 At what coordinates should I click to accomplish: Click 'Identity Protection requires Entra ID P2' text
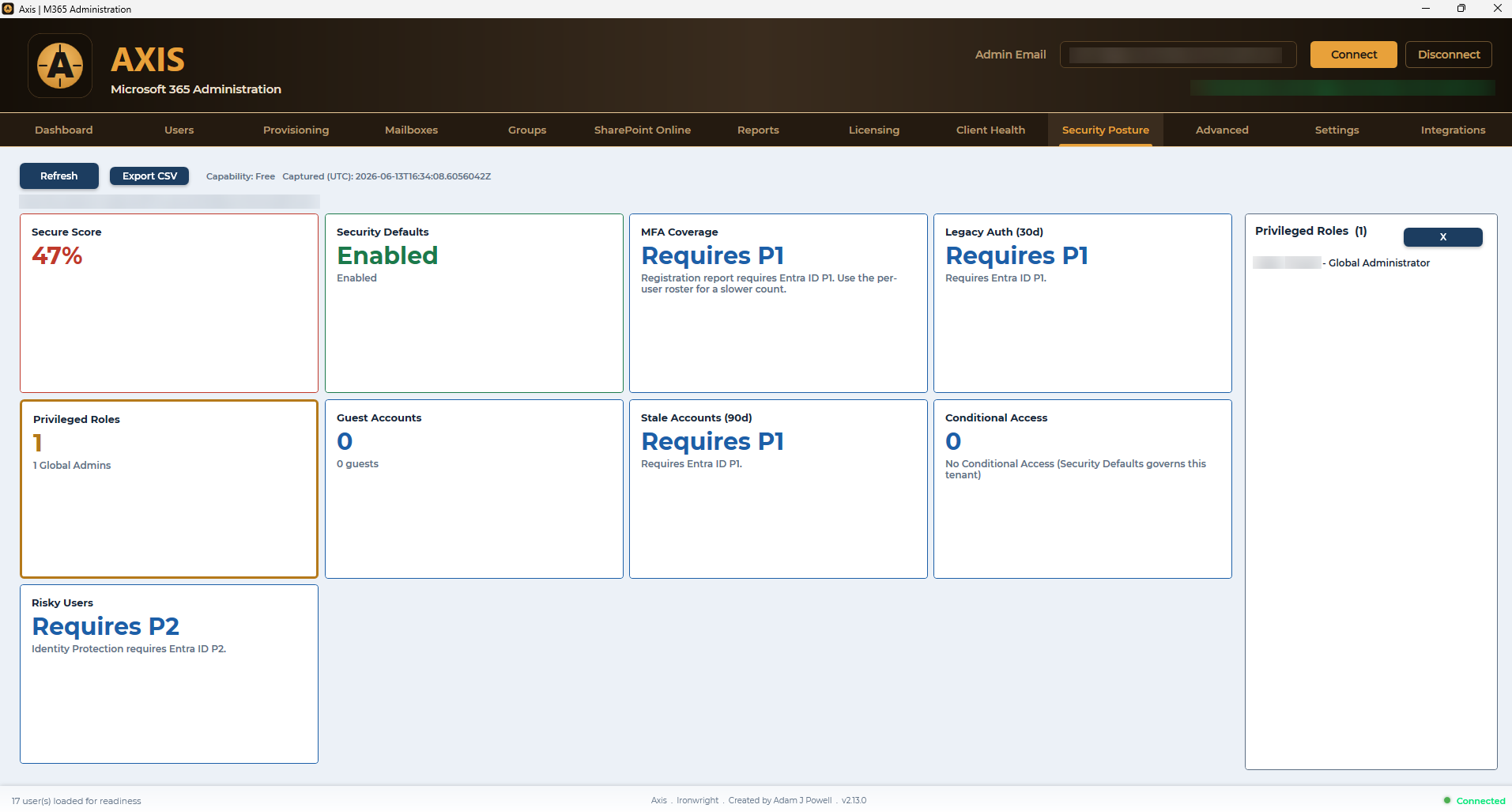click(x=129, y=648)
